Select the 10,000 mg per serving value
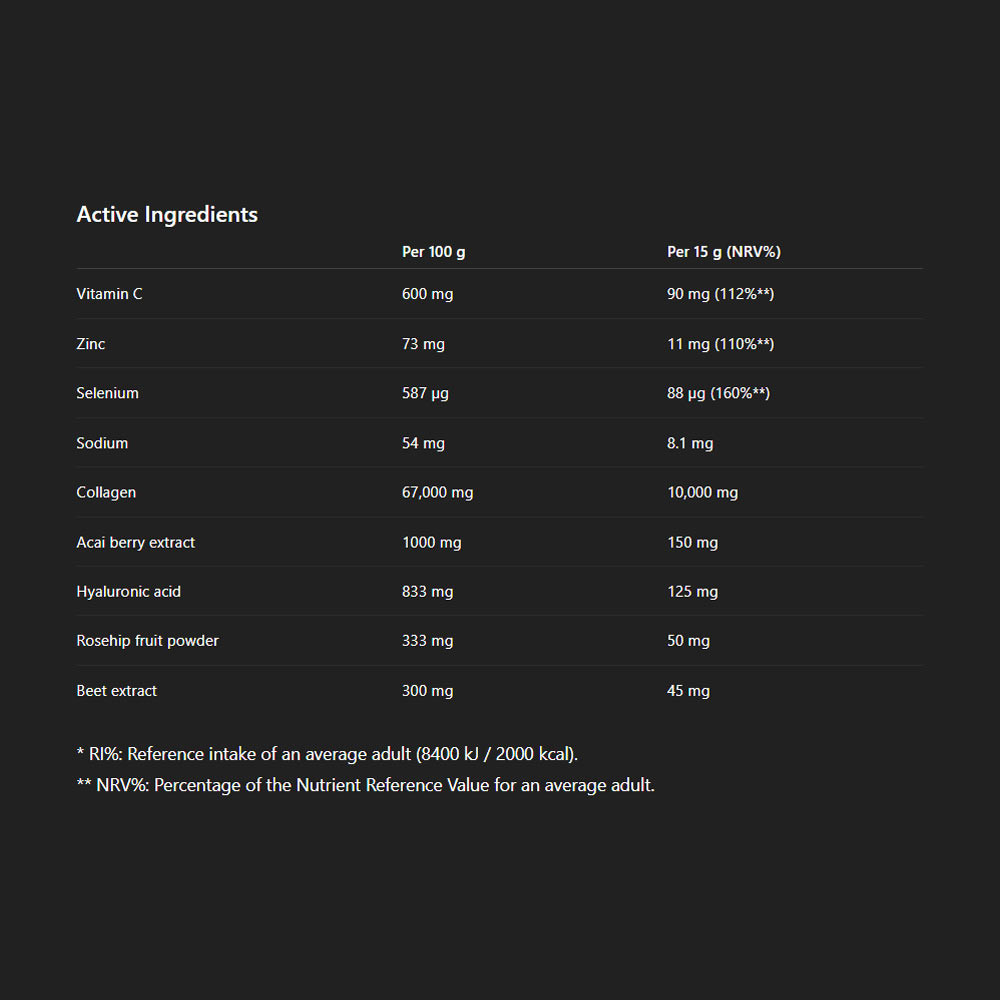 coord(702,492)
